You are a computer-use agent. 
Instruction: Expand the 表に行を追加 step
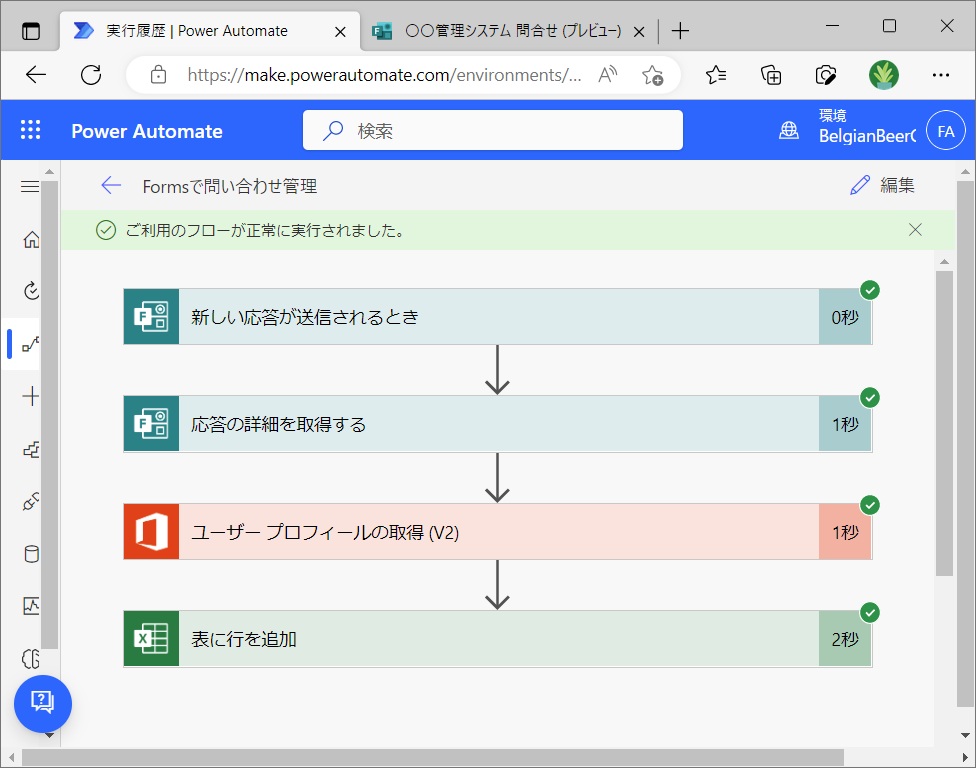tap(498, 639)
